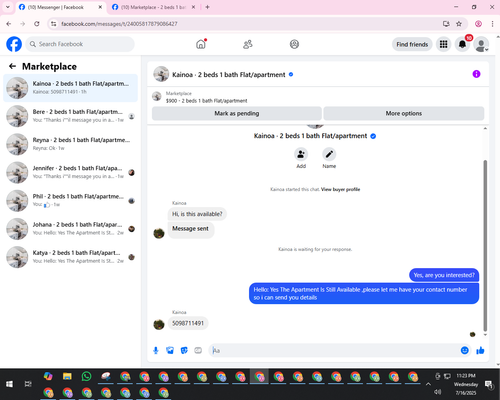Click the Find friends button
500x400 pixels.
click(x=412, y=44)
